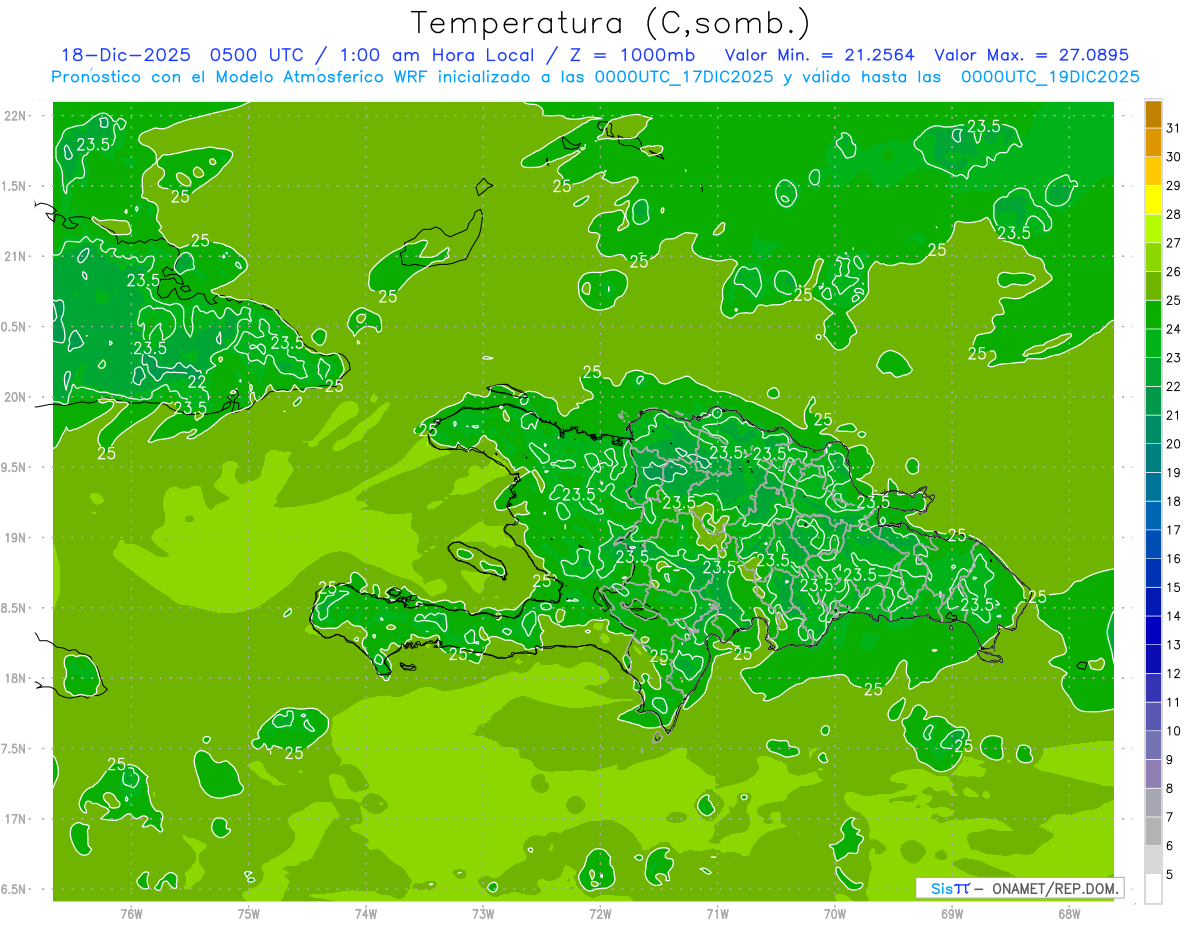Click the yellow legend swatch between 28 and 29
This screenshot has height=927, width=1200.
click(1153, 200)
